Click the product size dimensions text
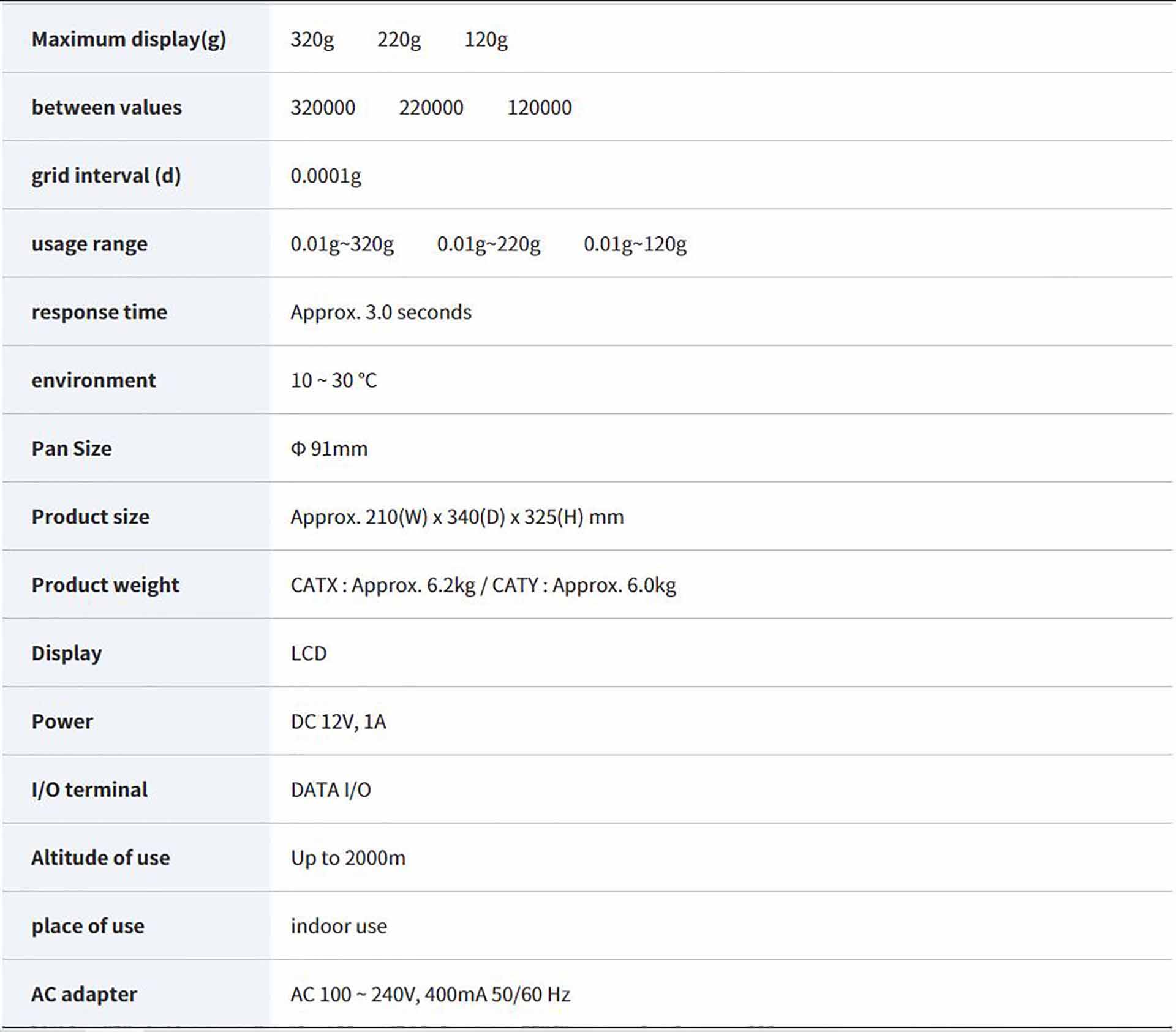Image resolution: width=1176 pixels, height=1032 pixels. 457,517
